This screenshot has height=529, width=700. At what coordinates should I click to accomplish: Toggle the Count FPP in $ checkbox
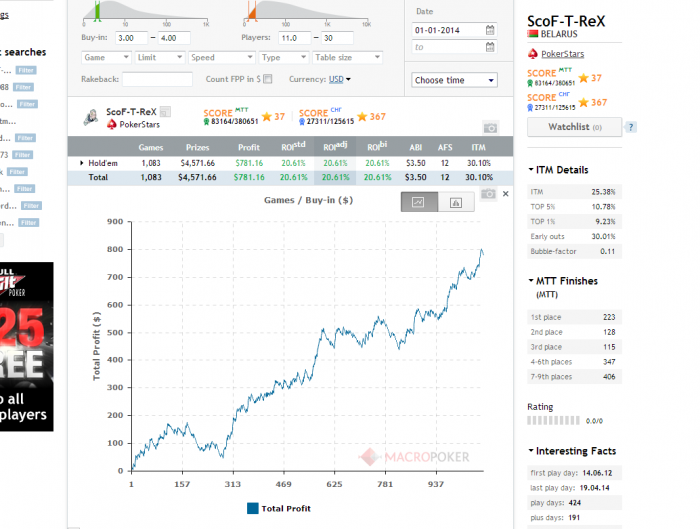[268, 79]
